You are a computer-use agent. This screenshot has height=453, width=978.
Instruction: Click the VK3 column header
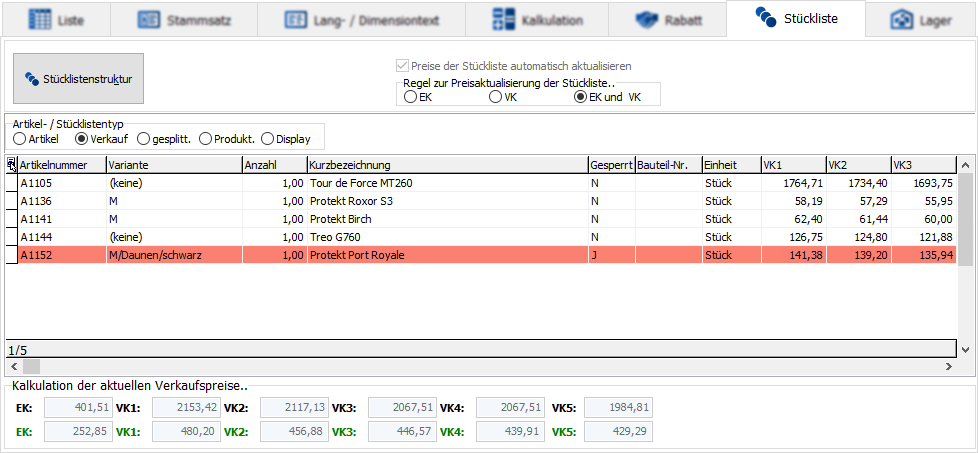tap(924, 165)
